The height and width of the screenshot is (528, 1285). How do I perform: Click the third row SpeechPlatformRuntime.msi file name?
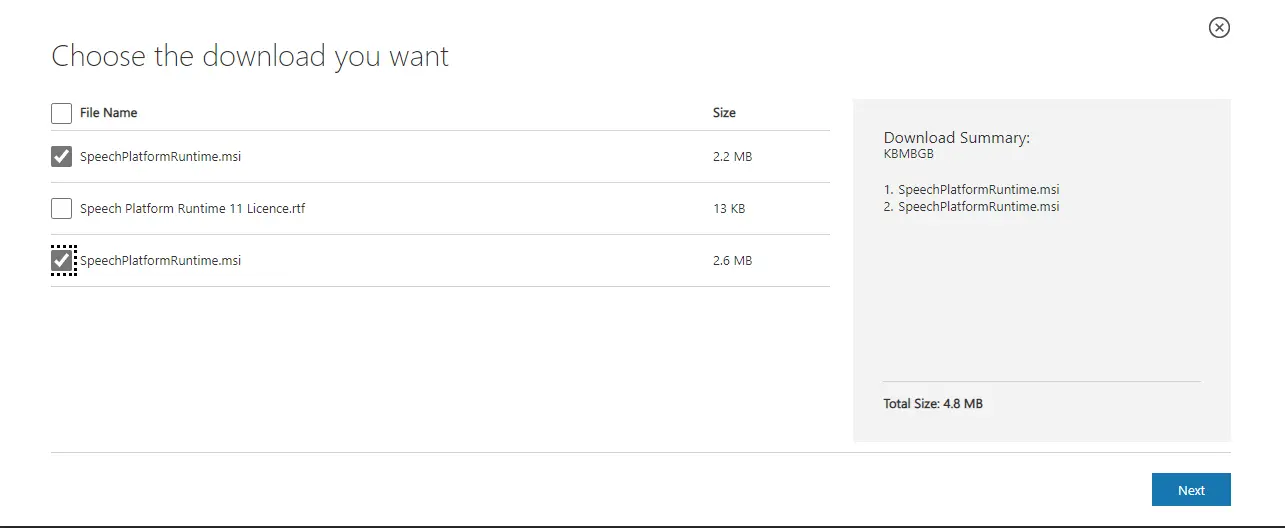tap(160, 261)
